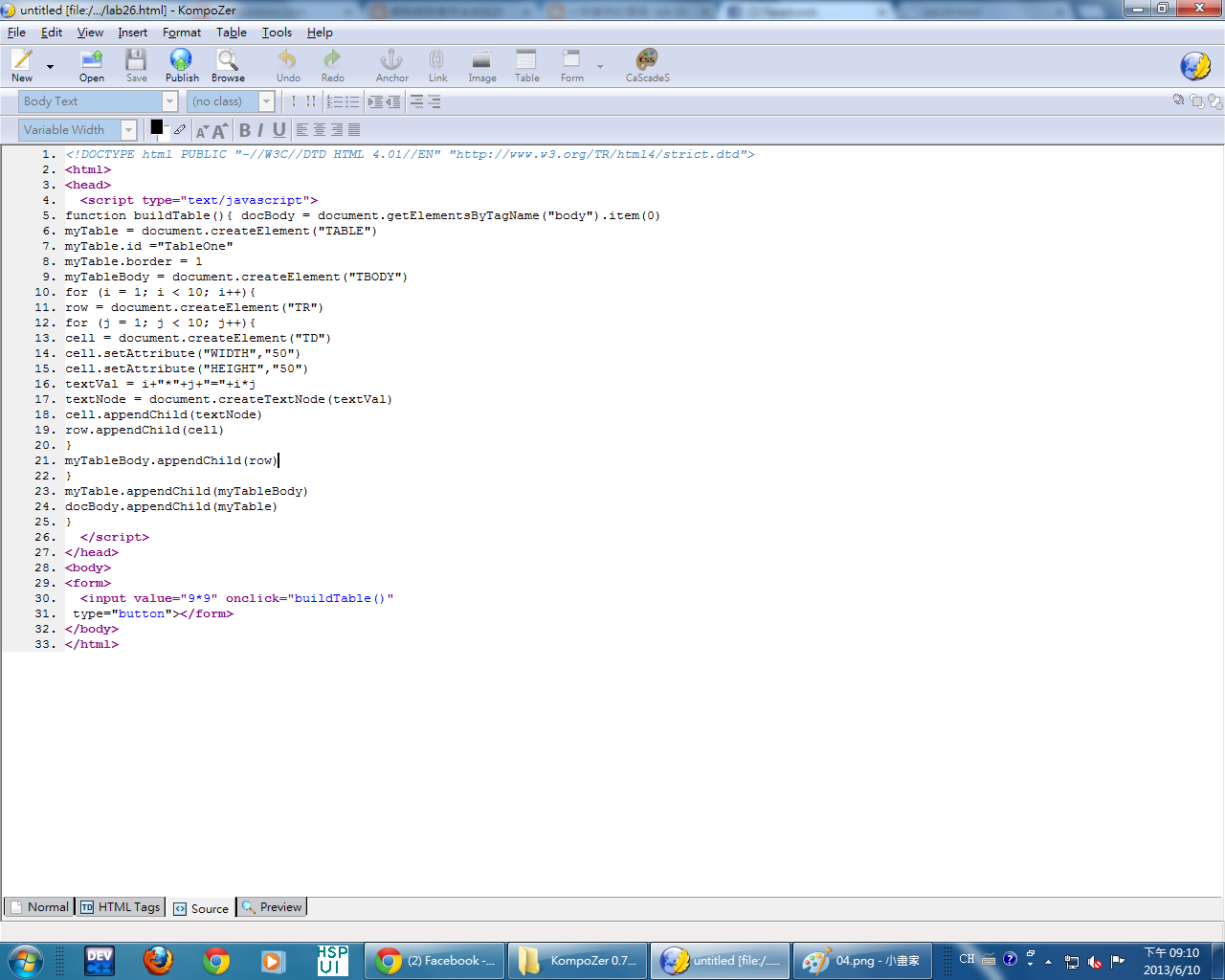
Task: Select the Source tab
Action: click(201, 908)
